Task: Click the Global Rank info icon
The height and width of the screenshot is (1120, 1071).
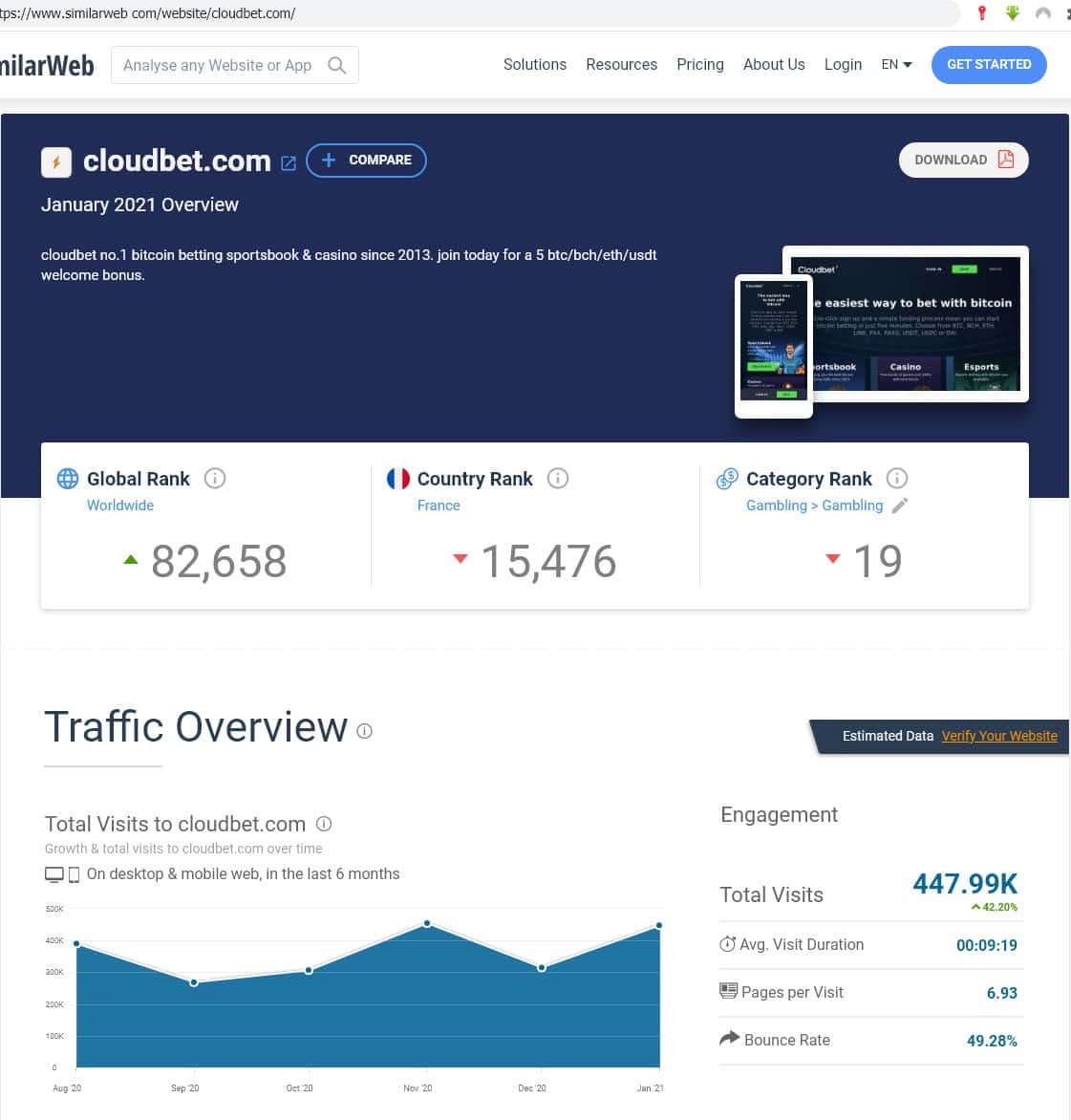Action: (x=215, y=478)
